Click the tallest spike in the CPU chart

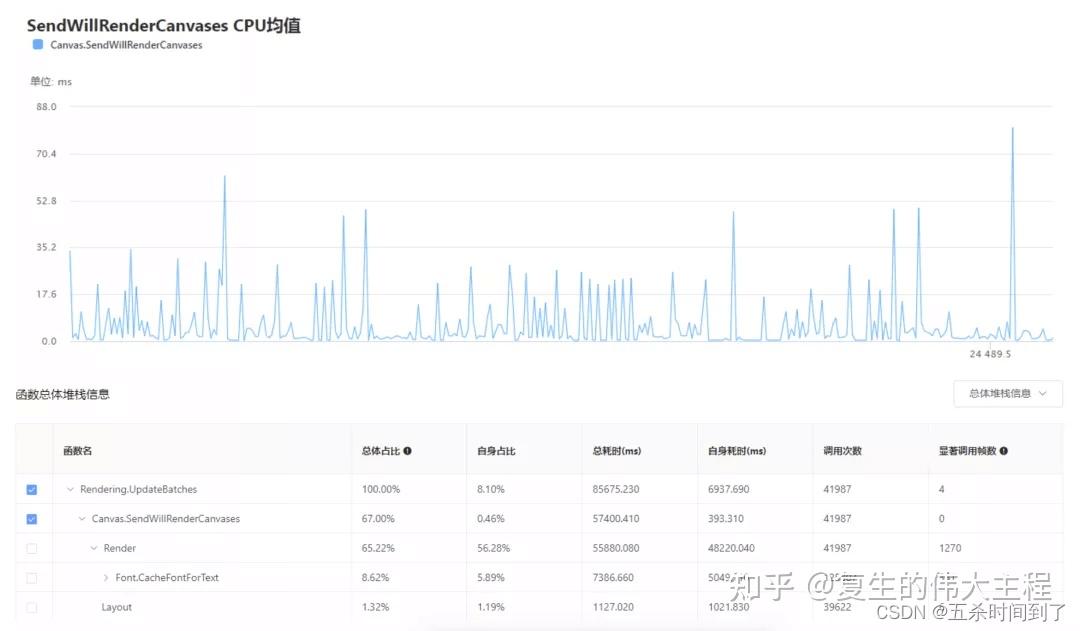1012,130
